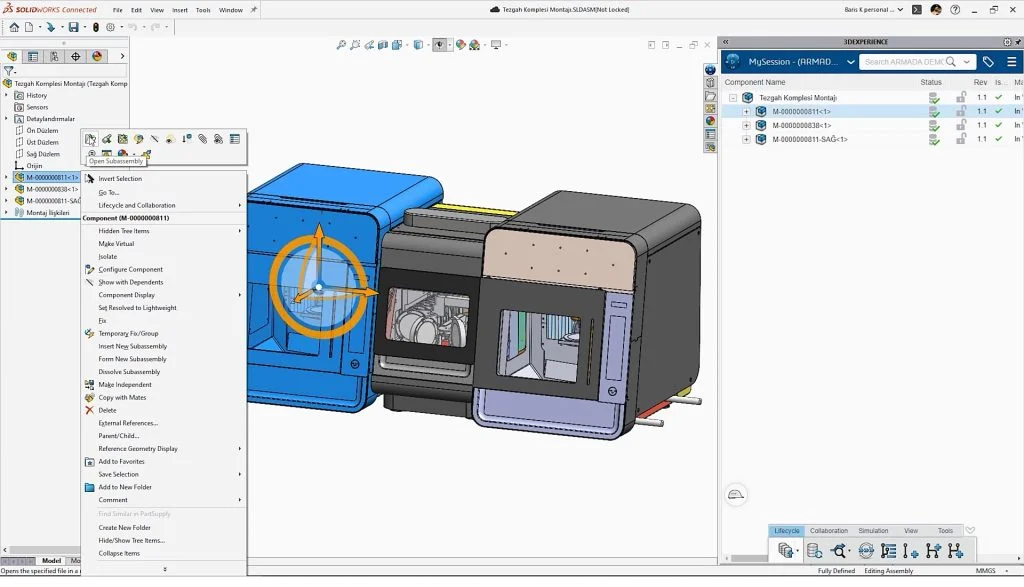Click the Zoom to Fit magnifier icon

341,45
